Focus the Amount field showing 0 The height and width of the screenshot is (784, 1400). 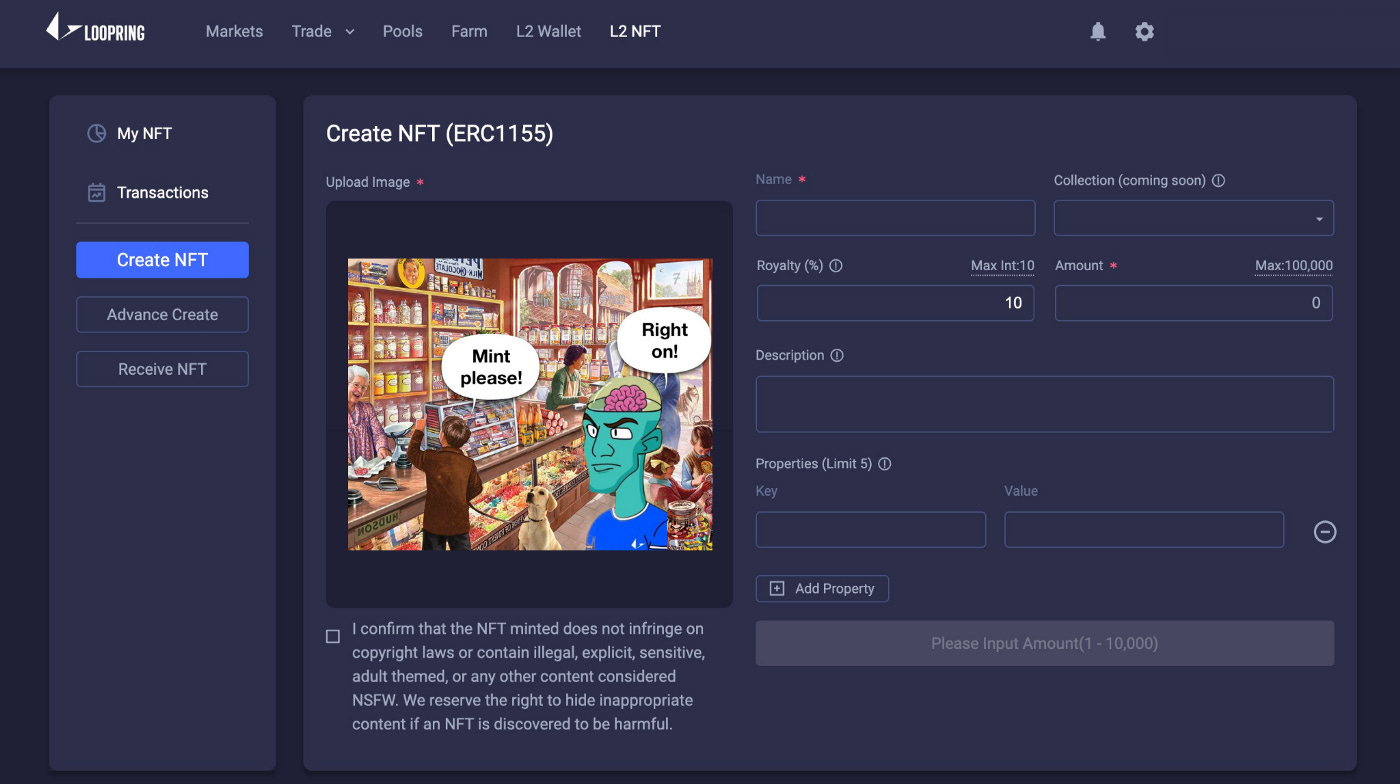(x=1194, y=303)
